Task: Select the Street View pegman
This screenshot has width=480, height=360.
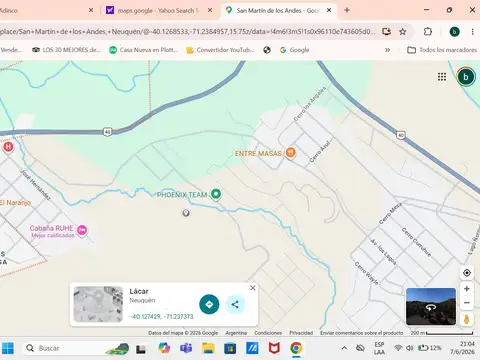Action: [467, 319]
